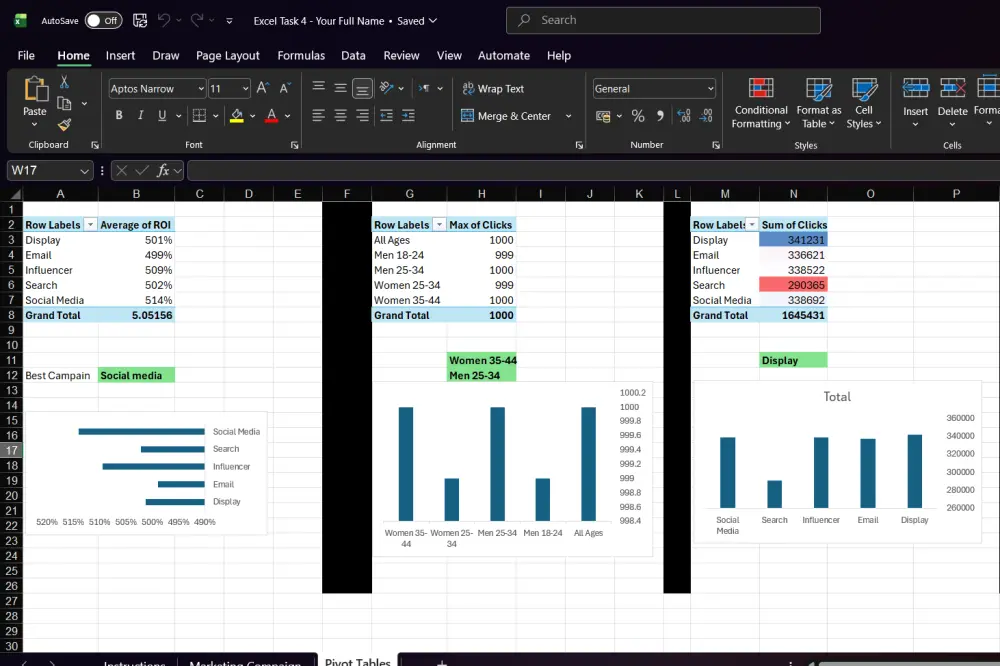Click Decrease Indent icon
The image size is (1000, 666).
(x=386, y=115)
